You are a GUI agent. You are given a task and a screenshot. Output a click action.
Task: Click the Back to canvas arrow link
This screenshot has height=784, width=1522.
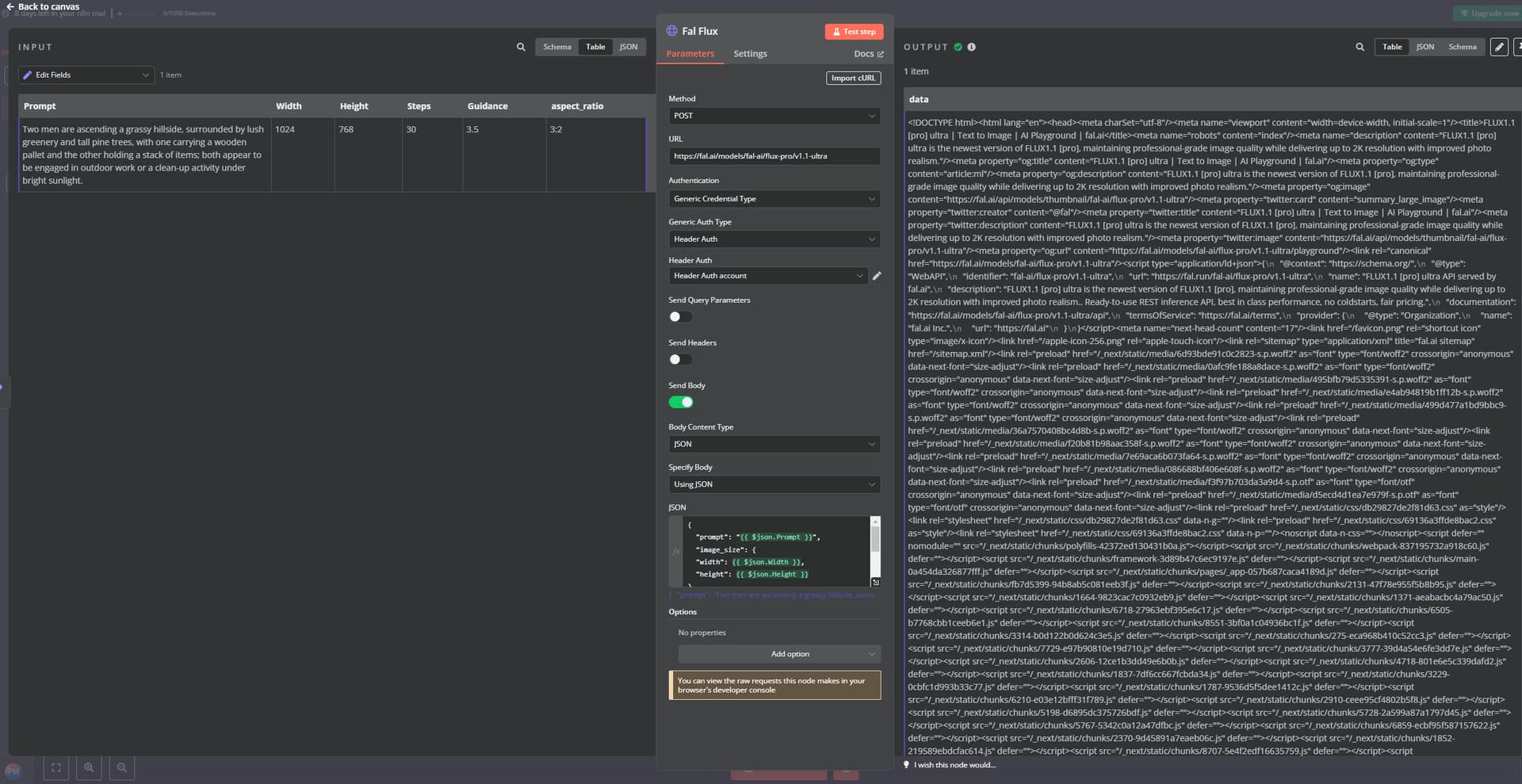coord(42,6)
